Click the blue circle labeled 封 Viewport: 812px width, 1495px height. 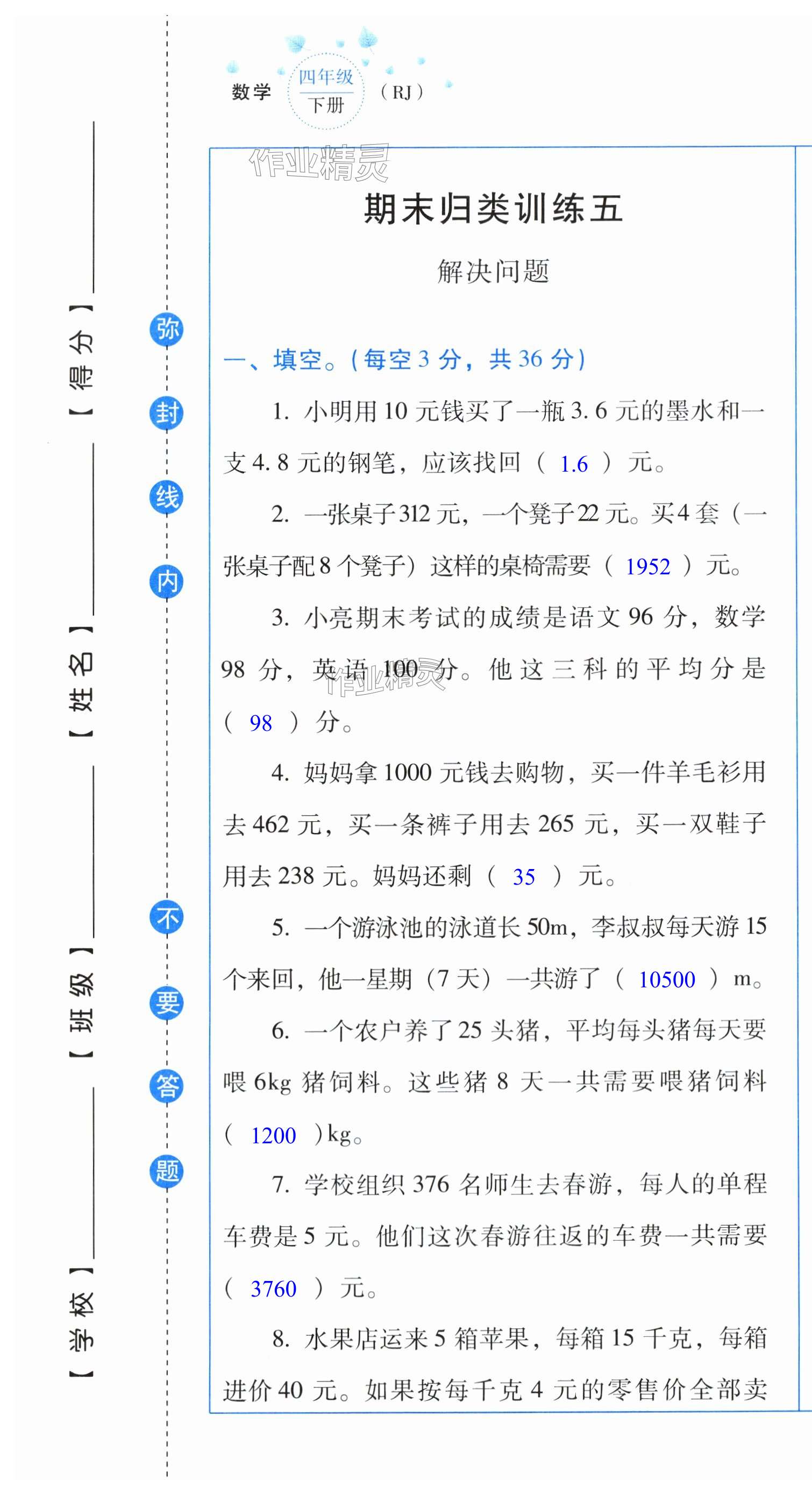click(167, 413)
